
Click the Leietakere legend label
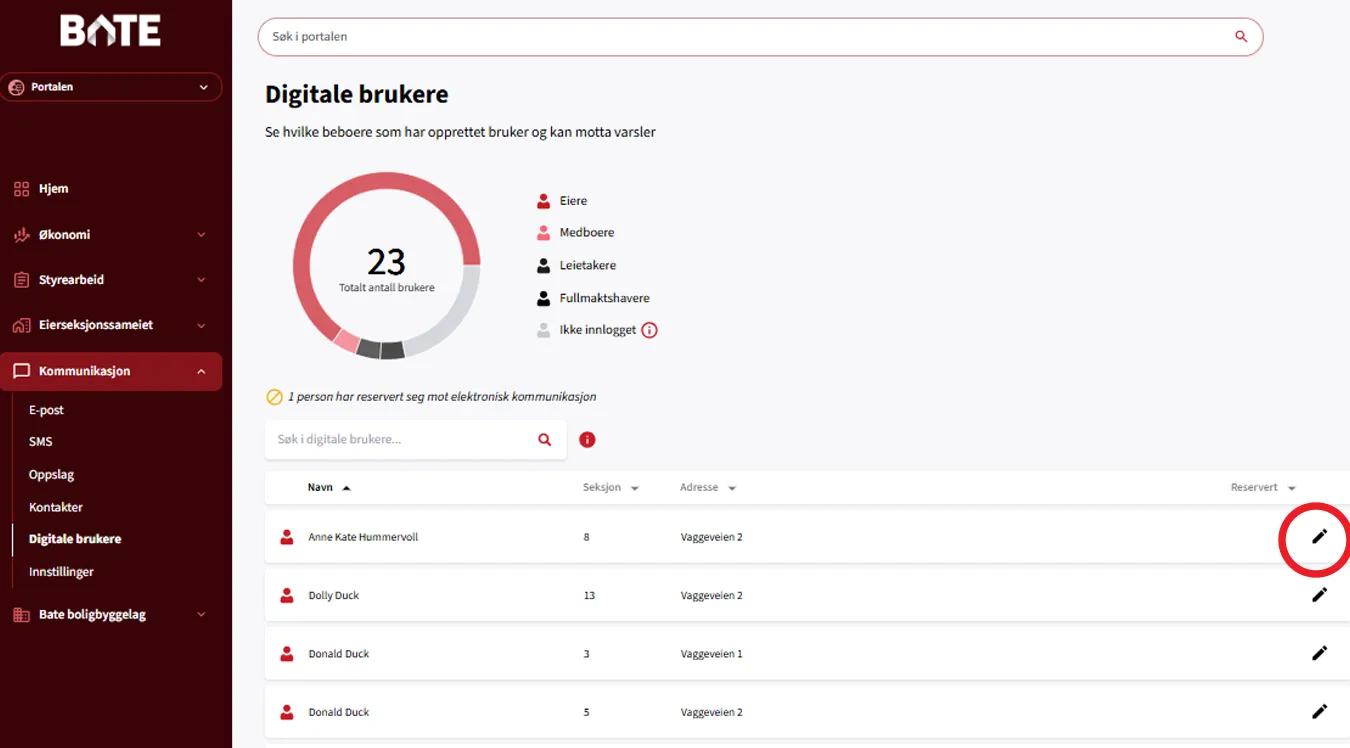pyautogui.click(x=588, y=266)
